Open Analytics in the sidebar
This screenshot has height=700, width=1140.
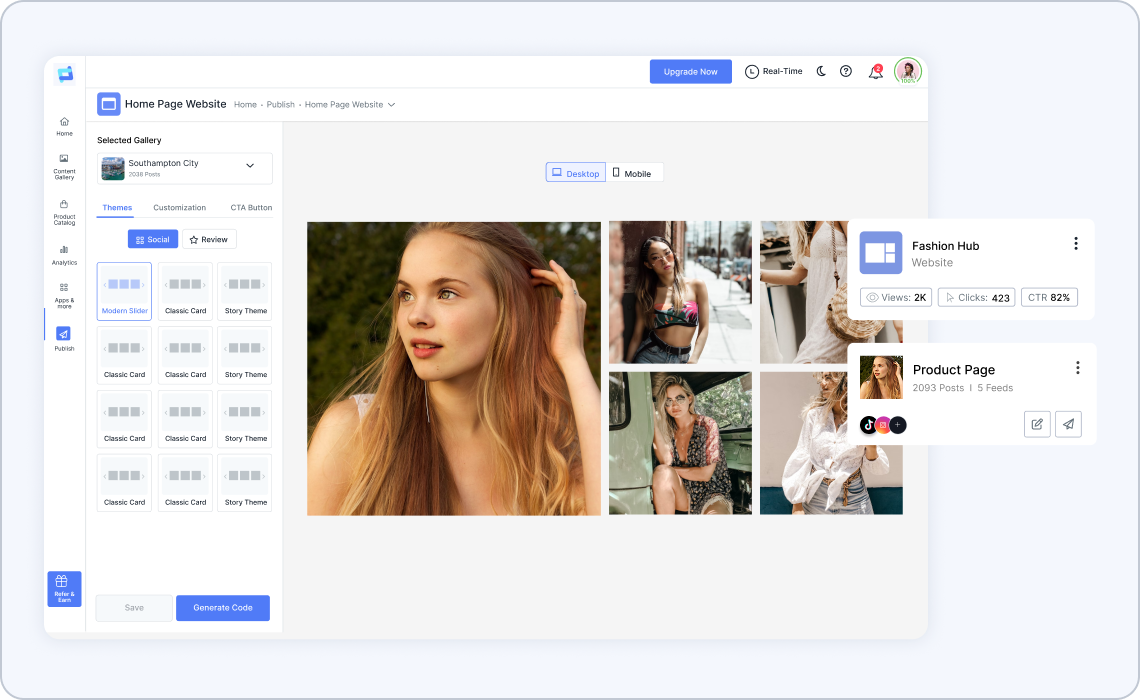coord(64,255)
